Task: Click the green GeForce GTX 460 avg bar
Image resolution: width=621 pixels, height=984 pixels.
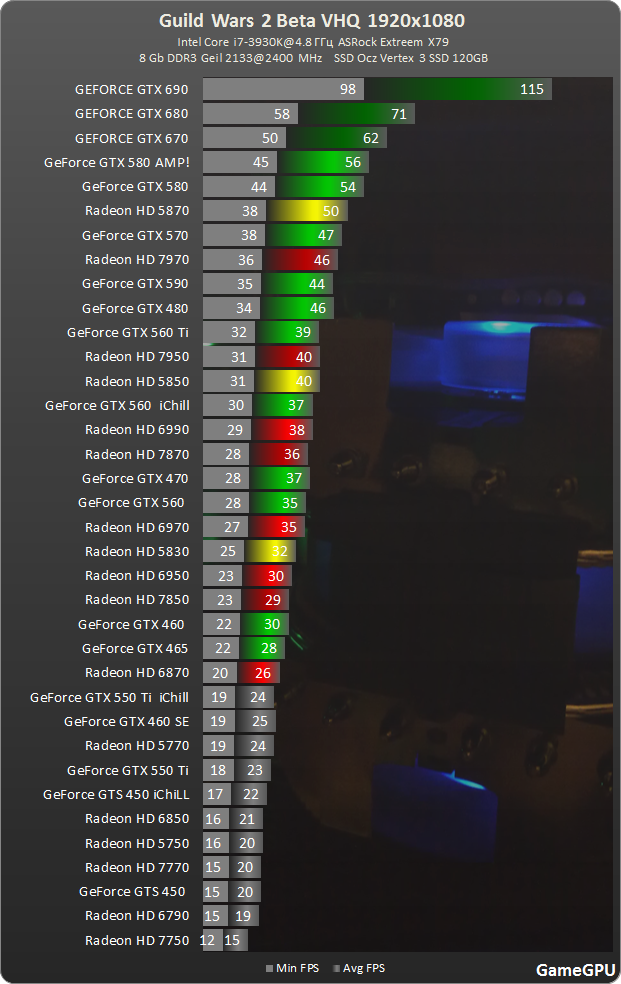Action: coord(265,624)
